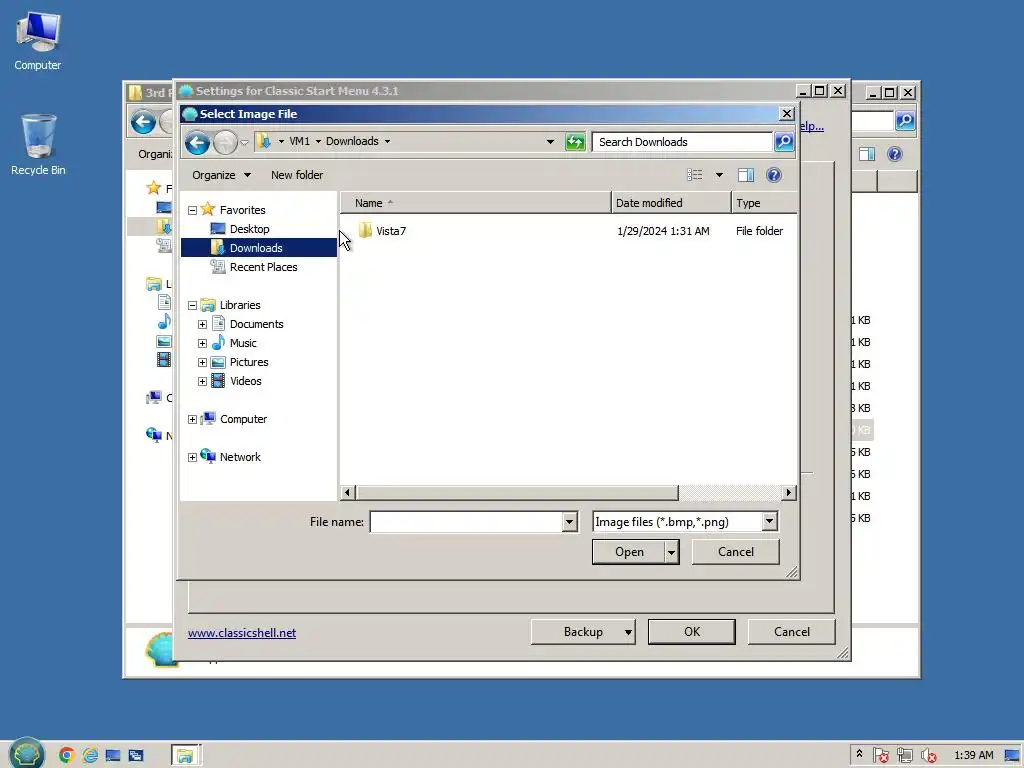Open the dropdown arrow beside Open button
The height and width of the screenshot is (768, 1024).
pos(671,552)
